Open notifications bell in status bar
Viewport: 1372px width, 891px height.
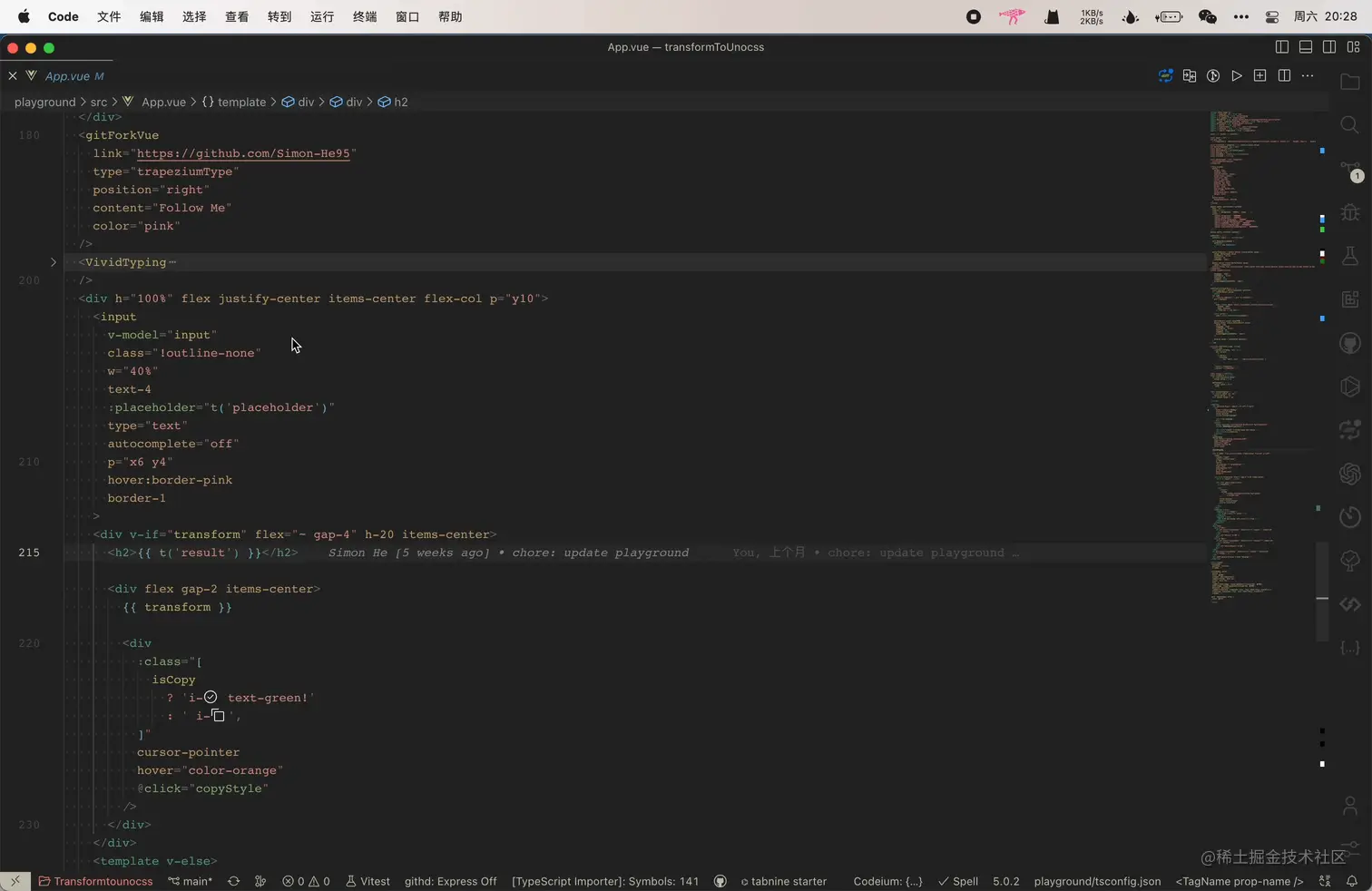click(1352, 881)
